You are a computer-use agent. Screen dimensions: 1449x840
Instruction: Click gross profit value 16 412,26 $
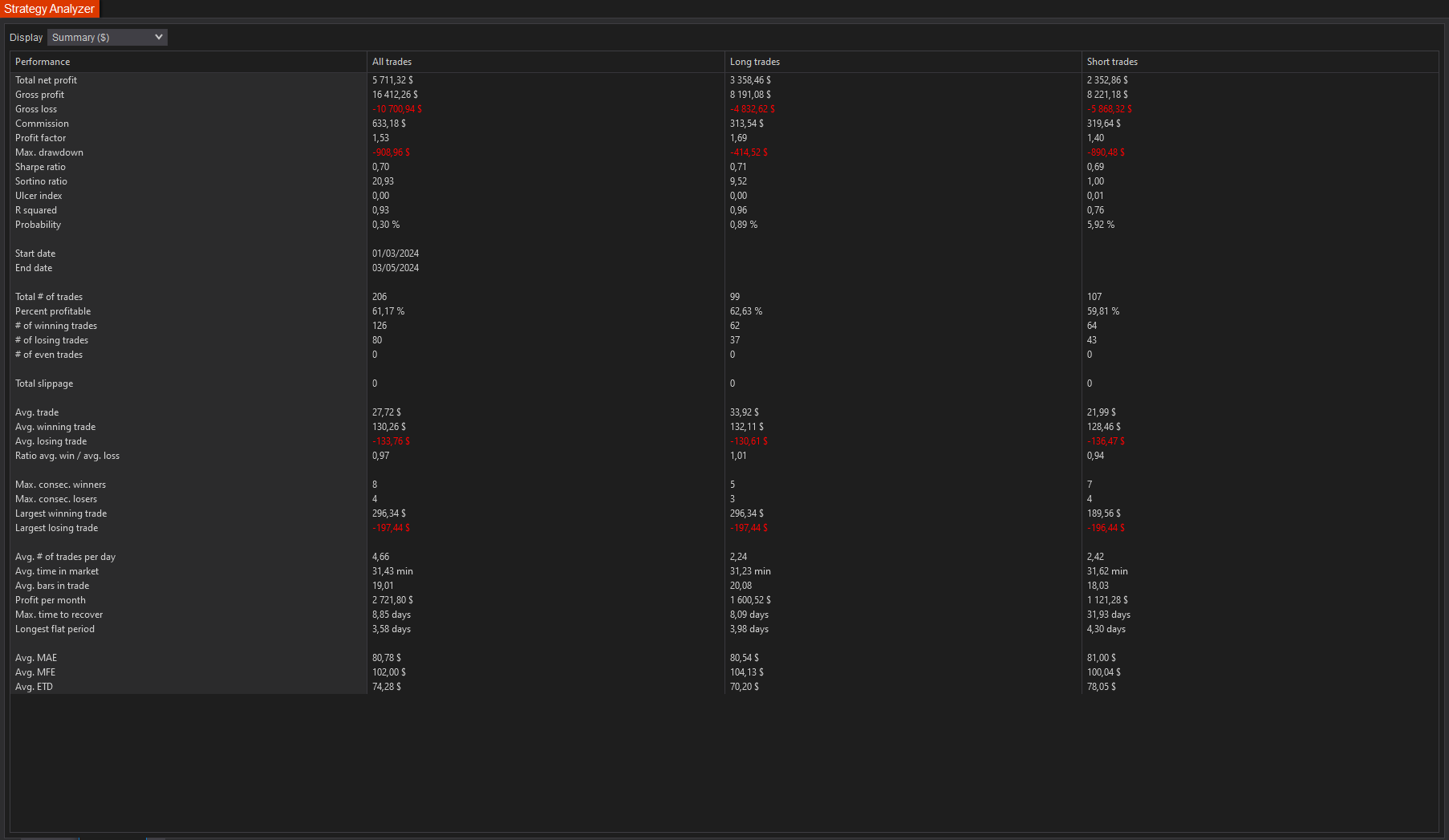[x=395, y=95]
